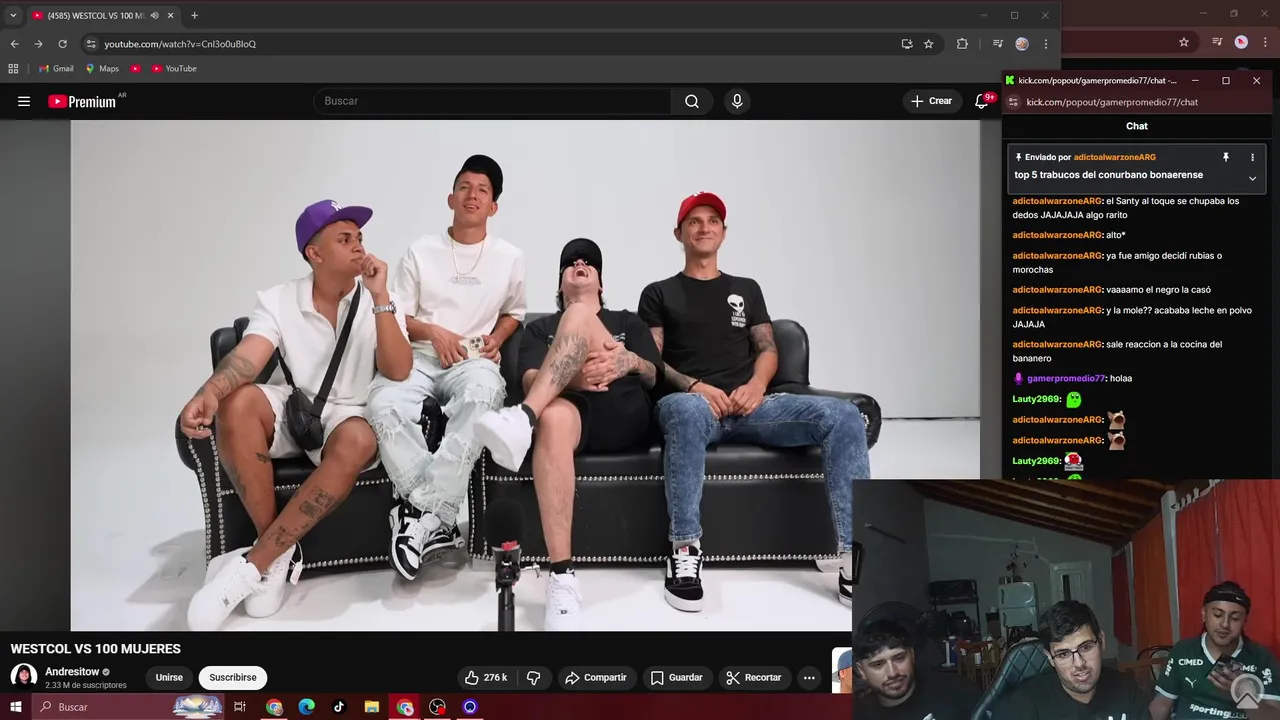This screenshot has height=720, width=1280.
Task: Open media controls icon in YouTube window
Action: tap(997, 44)
